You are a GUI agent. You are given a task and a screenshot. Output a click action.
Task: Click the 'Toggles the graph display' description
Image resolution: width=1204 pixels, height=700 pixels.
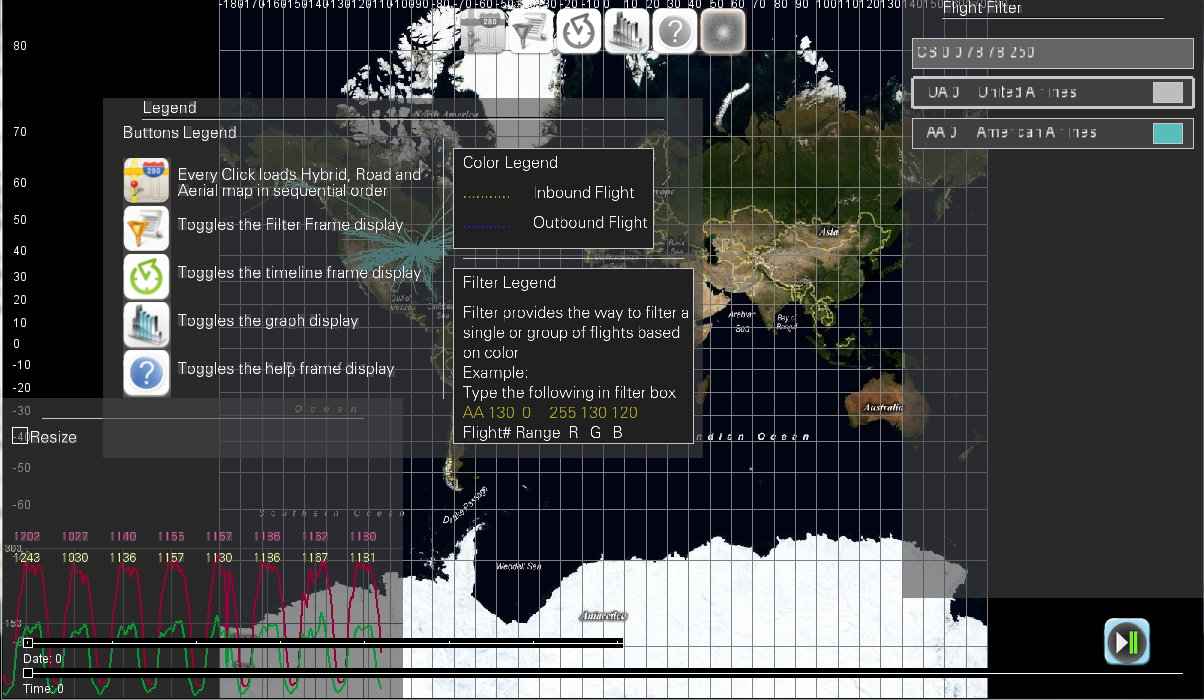[268, 321]
